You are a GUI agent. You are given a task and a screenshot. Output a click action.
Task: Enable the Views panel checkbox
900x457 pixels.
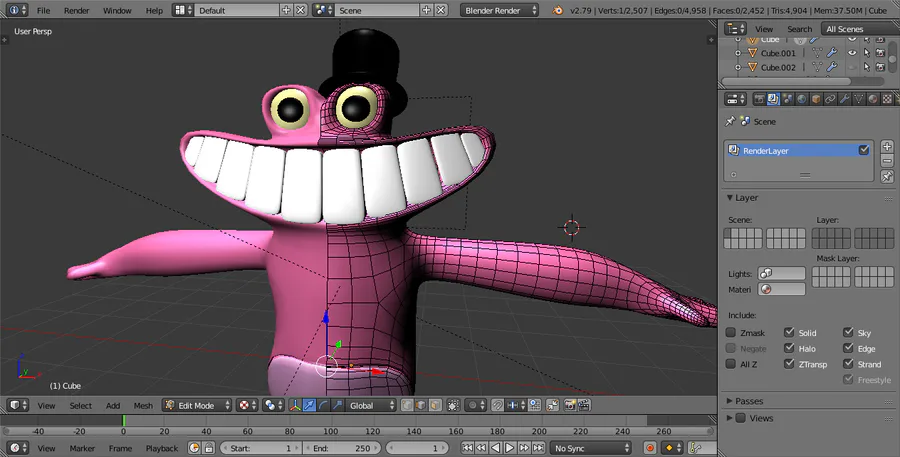[741, 418]
